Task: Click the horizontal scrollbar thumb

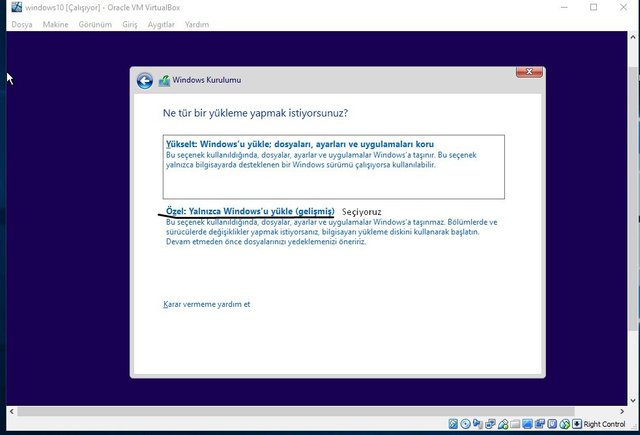Action: click(x=296, y=411)
